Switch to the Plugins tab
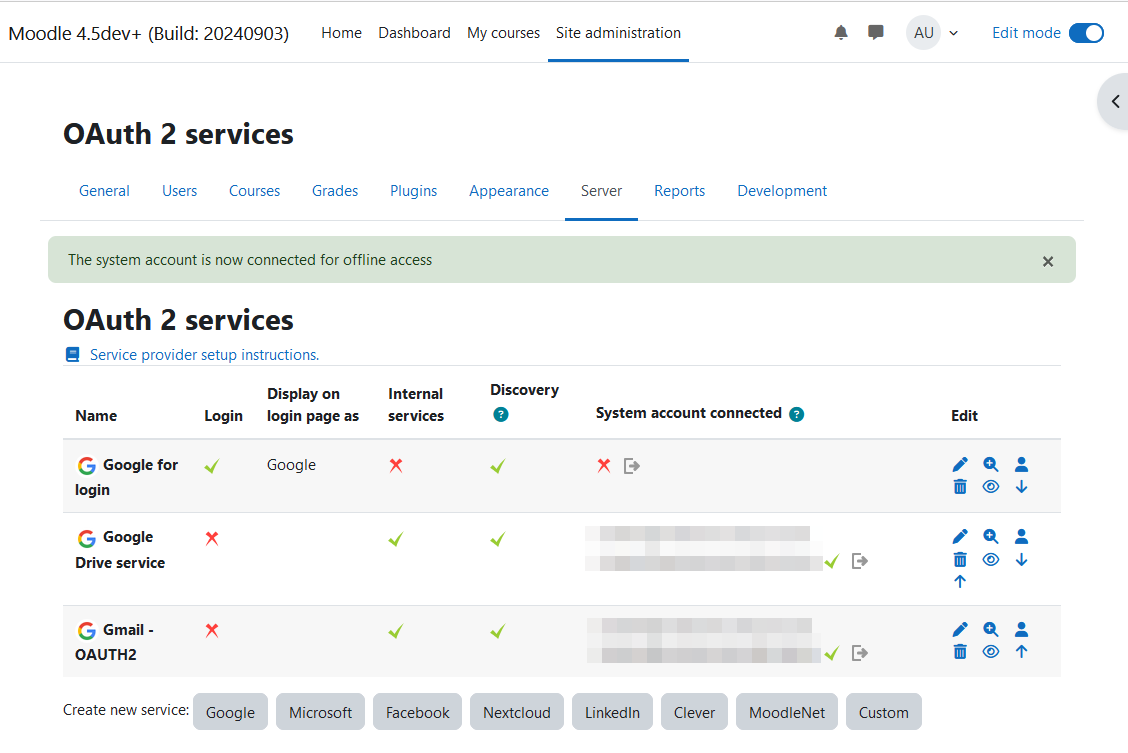The height and width of the screenshot is (753, 1128). 414,191
